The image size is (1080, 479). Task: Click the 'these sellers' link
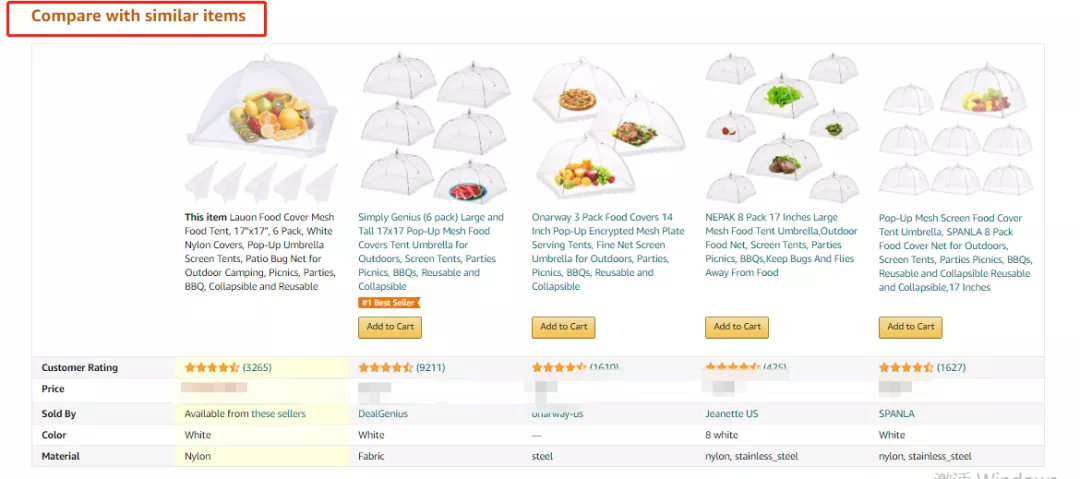tap(278, 414)
